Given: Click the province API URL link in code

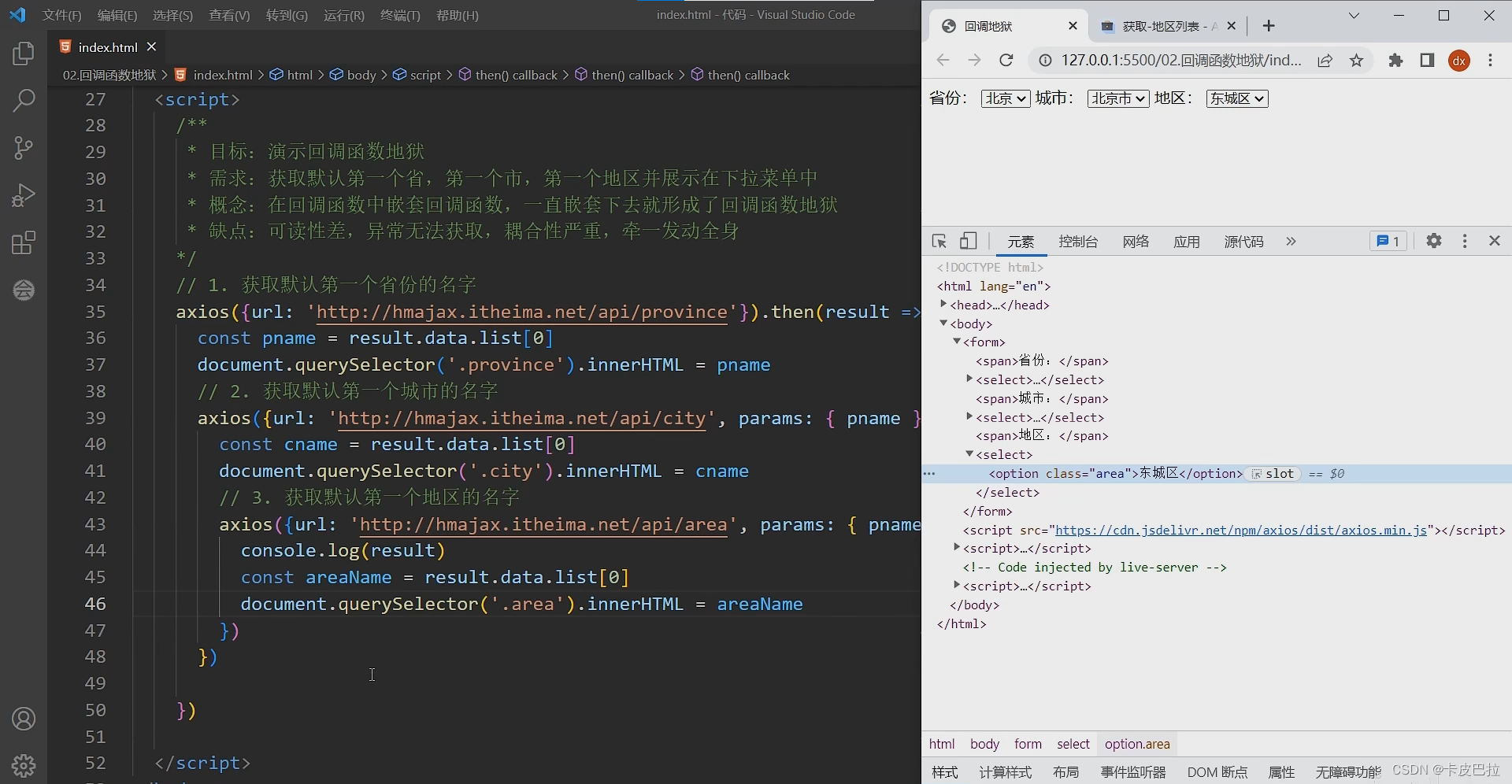Looking at the screenshot, I should coord(522,312).
